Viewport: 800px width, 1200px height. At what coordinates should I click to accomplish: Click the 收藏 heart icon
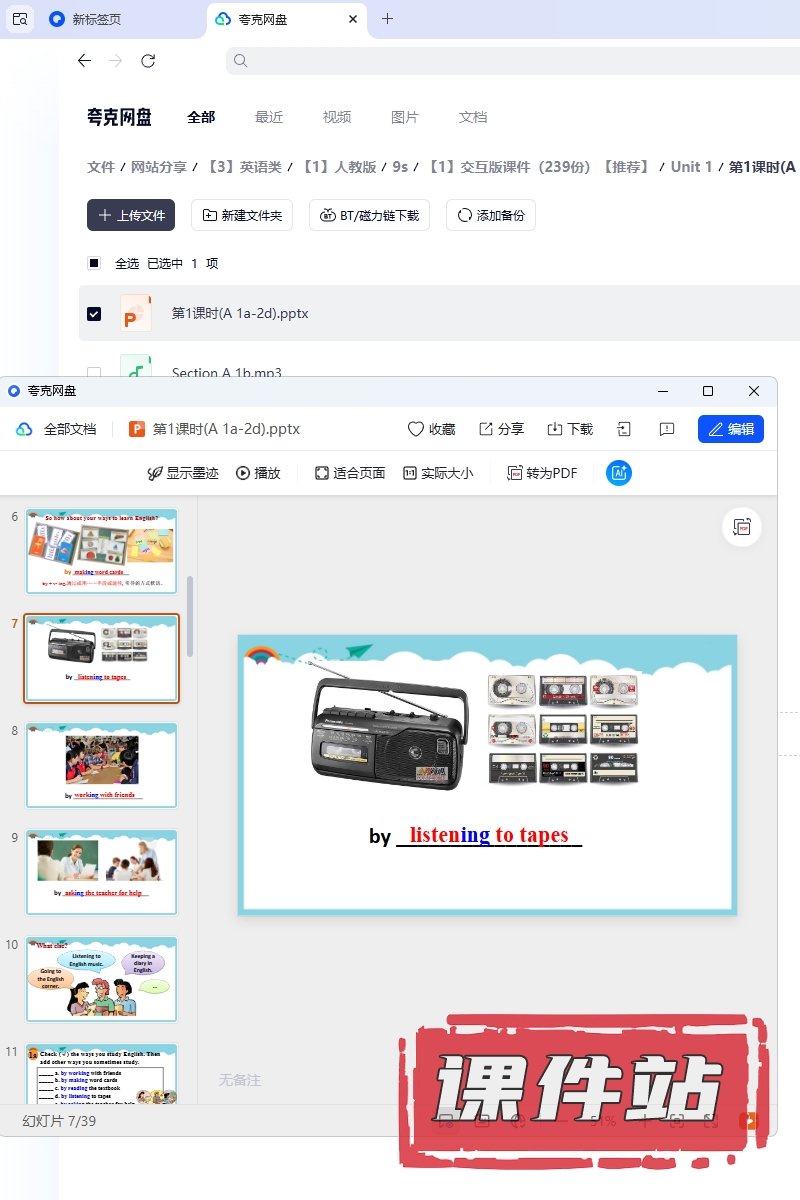pyautogui.click(x=416, y=429)
